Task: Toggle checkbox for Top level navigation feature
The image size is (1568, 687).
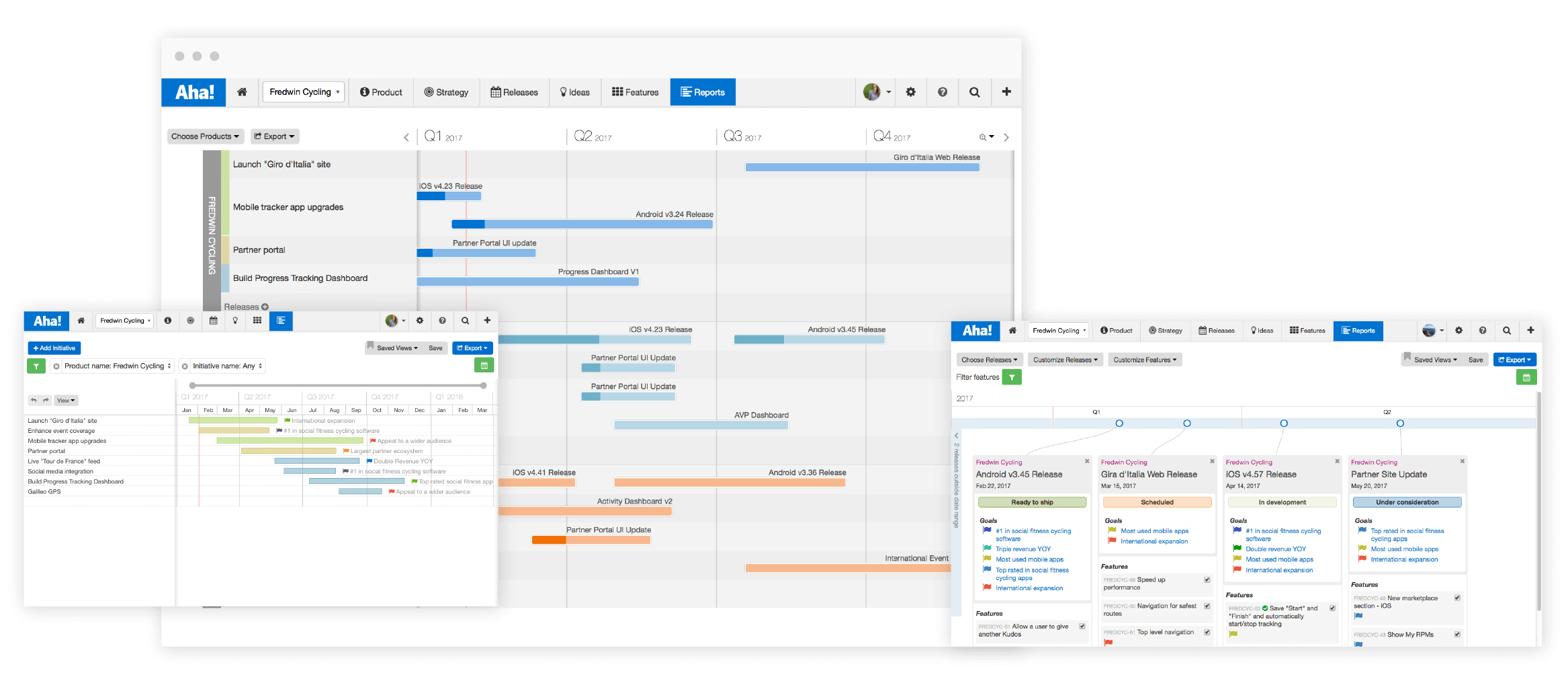Action: [x=1207, y=633]
